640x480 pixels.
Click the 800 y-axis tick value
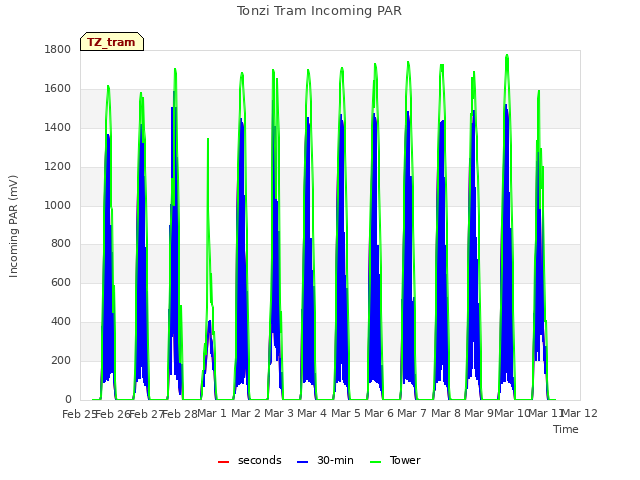[61, 244]
